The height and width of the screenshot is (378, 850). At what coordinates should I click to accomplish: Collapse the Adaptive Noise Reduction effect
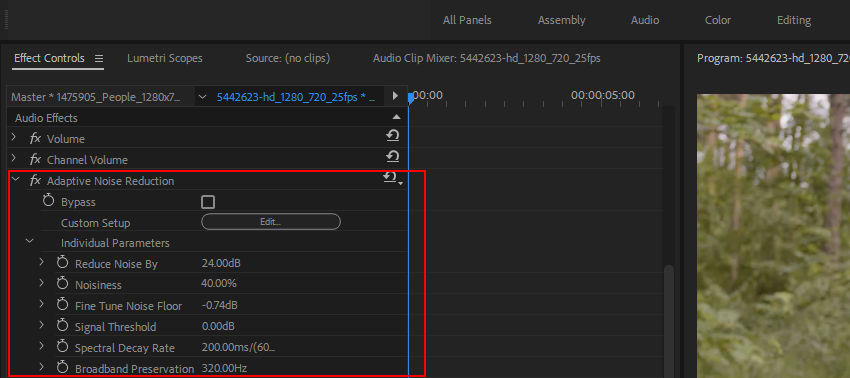[15, 180]
